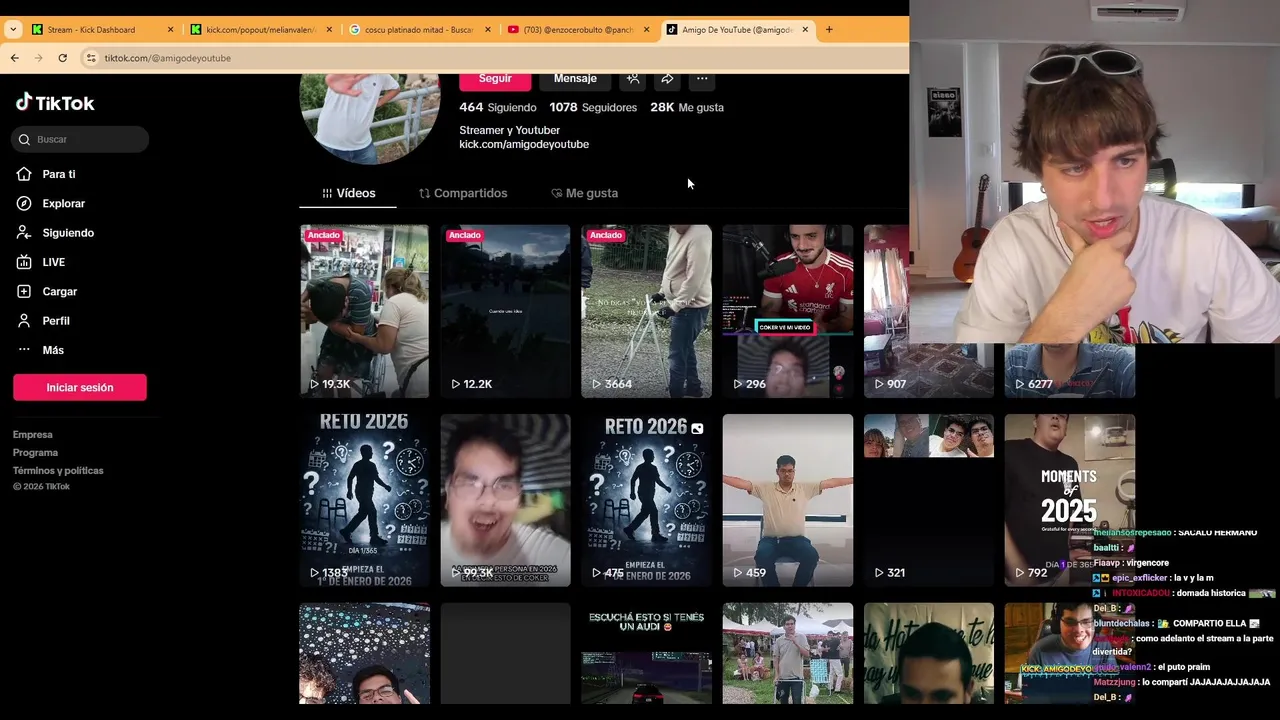Open video with 296 views
Viewport: 1280px width, 720px height.
click(x=788, y=311)
